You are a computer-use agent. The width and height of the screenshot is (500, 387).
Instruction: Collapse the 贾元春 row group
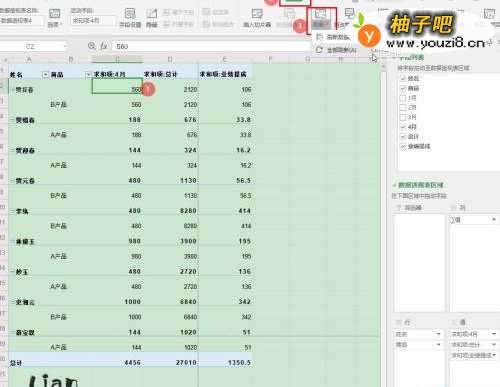tap(12, 181)
